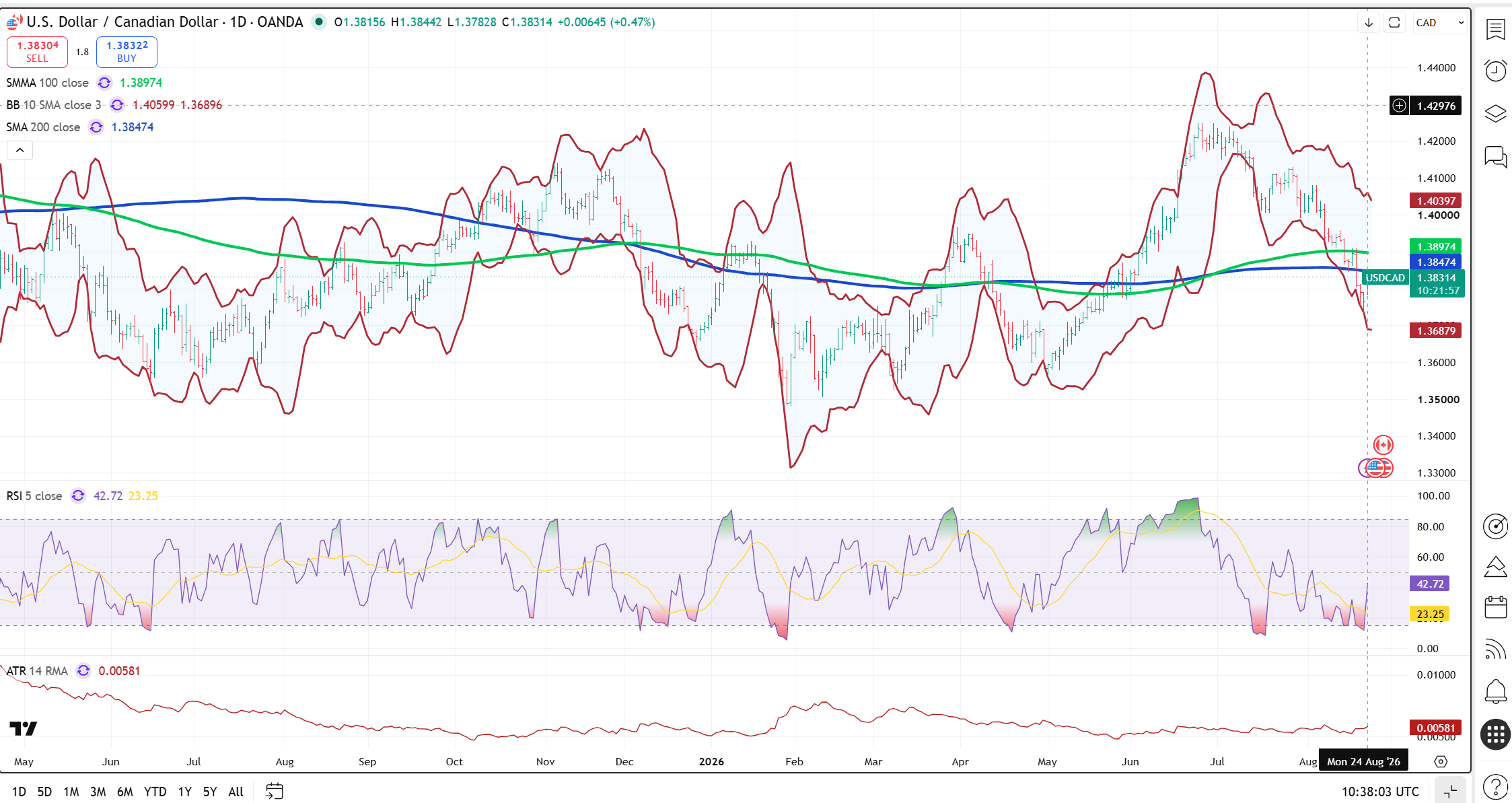Image resolution: width=1512 pixels, height=803 pixels.
Task: Click the red 1.40397 price axis label
Action: pyautogui.click(x=1436, y=201)
